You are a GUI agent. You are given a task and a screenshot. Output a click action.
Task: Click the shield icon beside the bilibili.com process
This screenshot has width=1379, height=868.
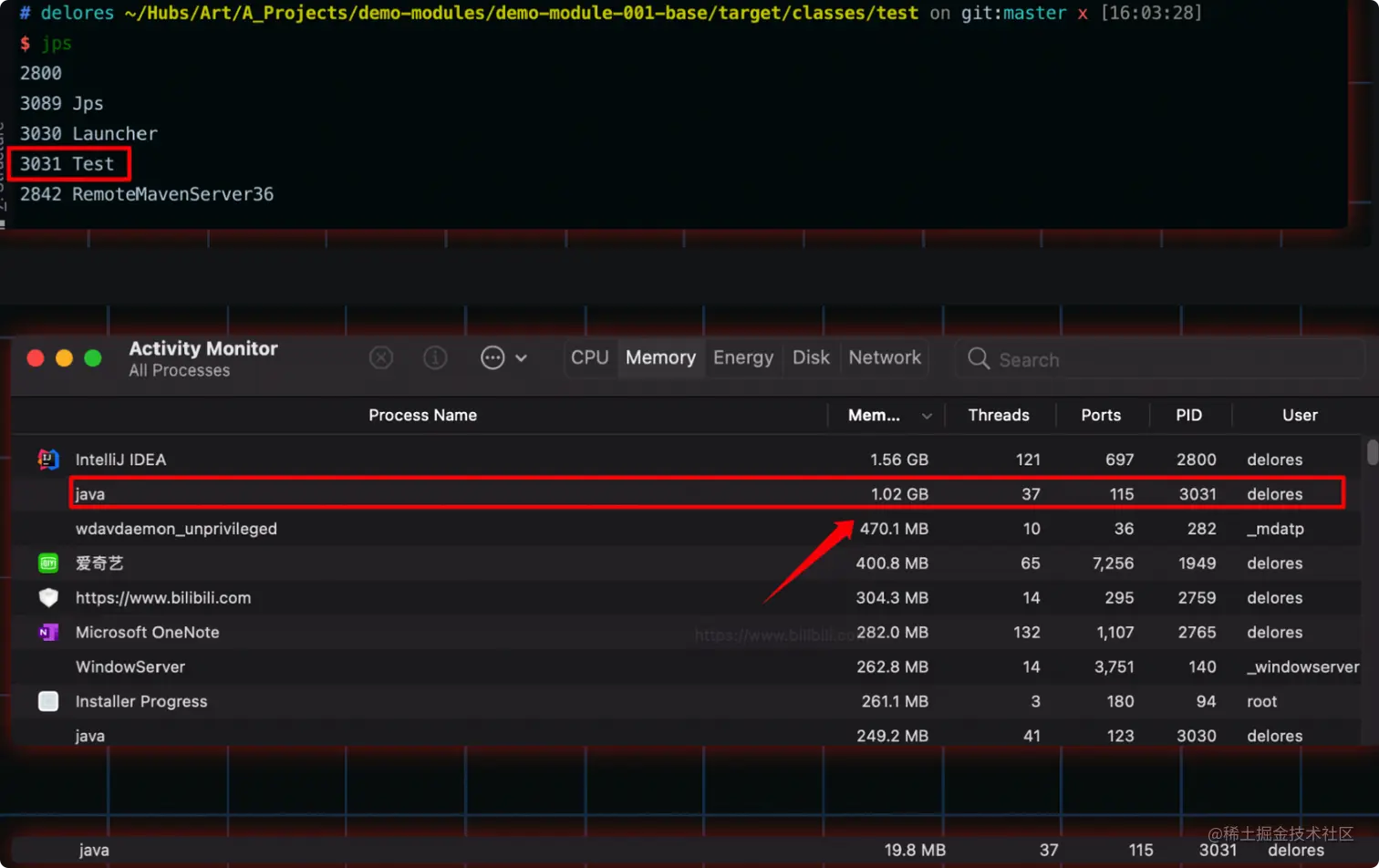(x=48, y=598)
